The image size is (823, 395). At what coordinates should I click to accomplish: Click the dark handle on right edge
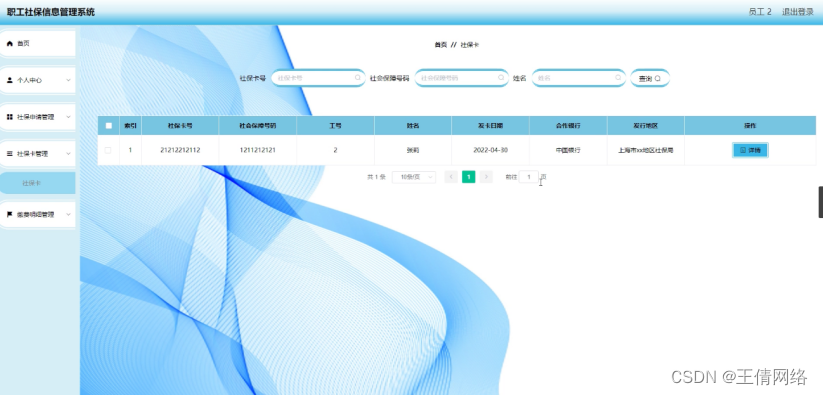(821, 202)
